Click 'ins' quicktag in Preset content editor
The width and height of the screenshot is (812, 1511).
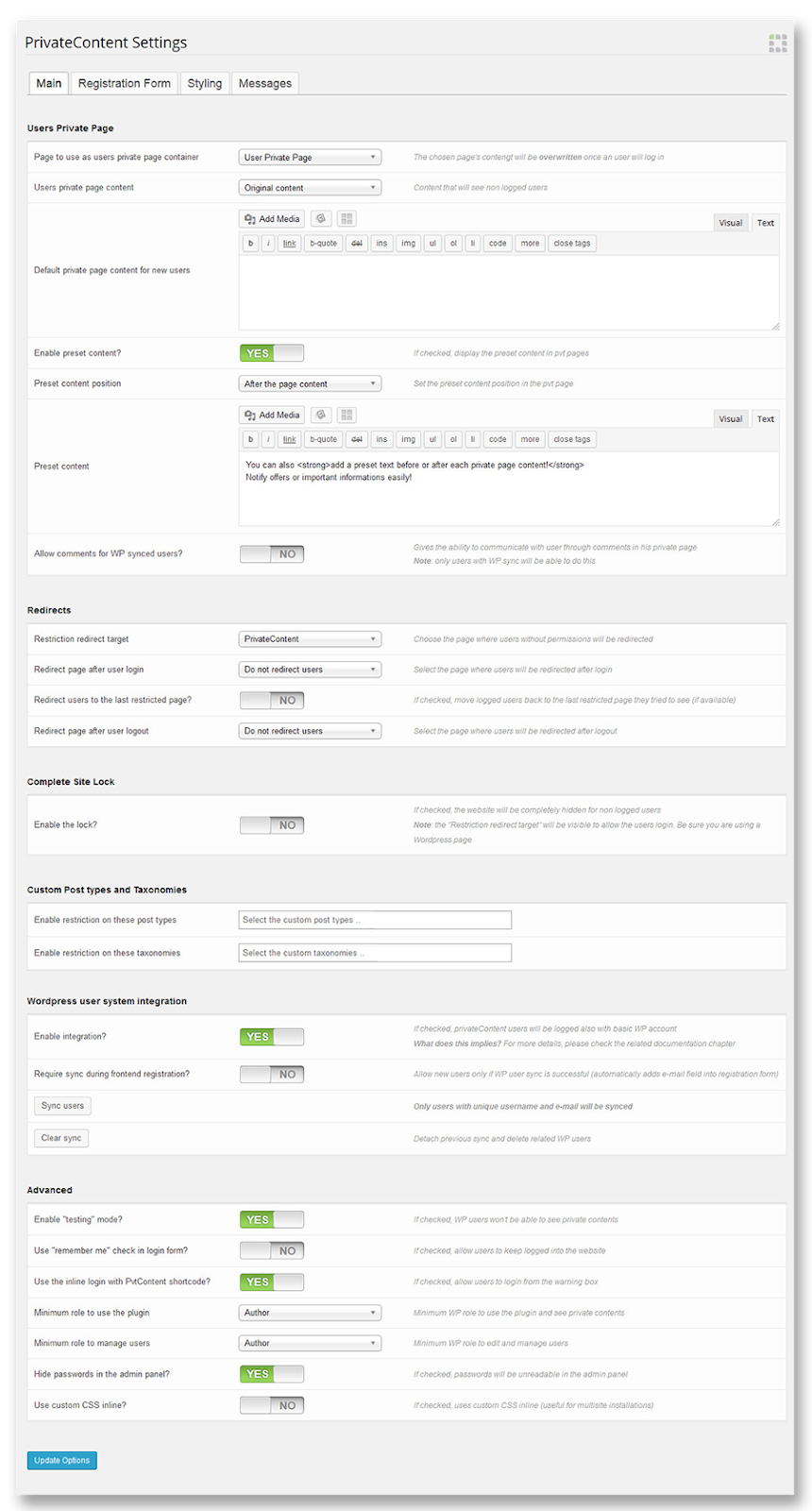pos(381,439)
